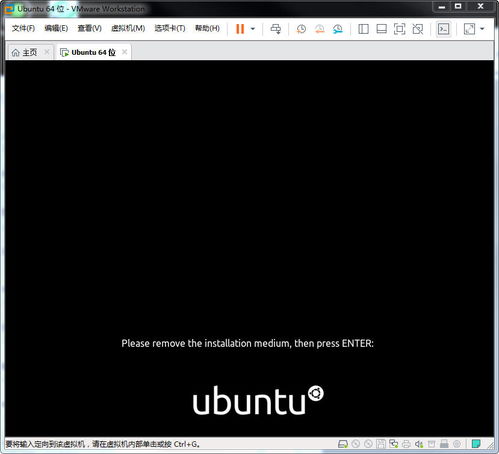Open the 虚拟机(M) menu
The width and height of the screenshot is (499, 454).
coord(128,28)
